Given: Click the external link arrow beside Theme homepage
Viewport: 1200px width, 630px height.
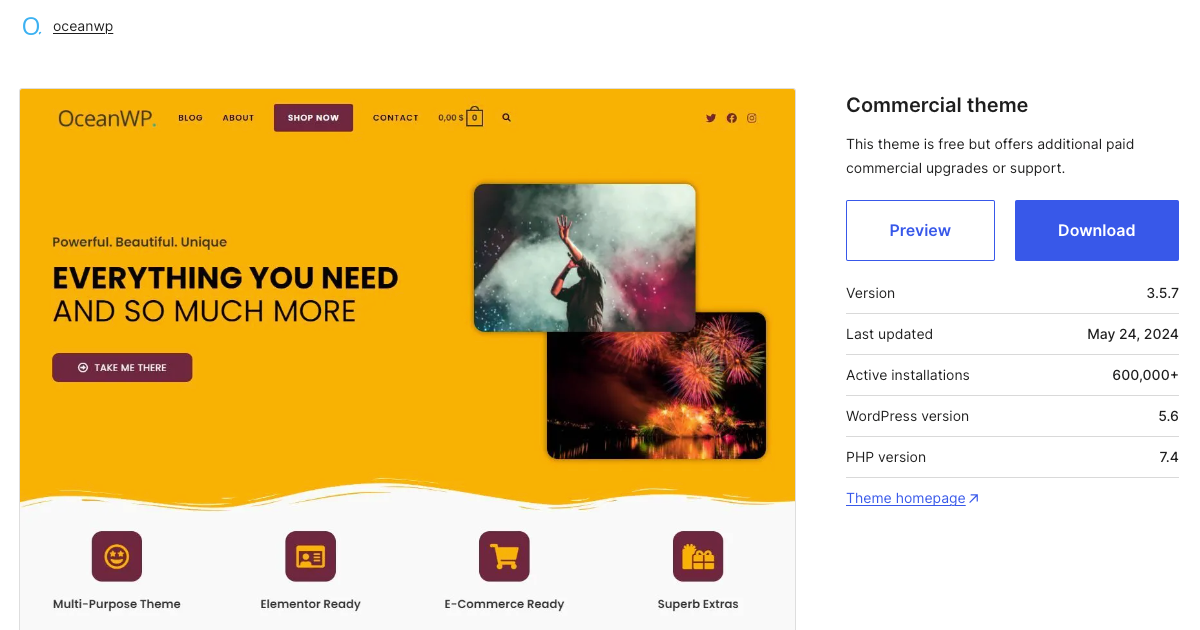Looking at the screenshot, I should 973,497.
